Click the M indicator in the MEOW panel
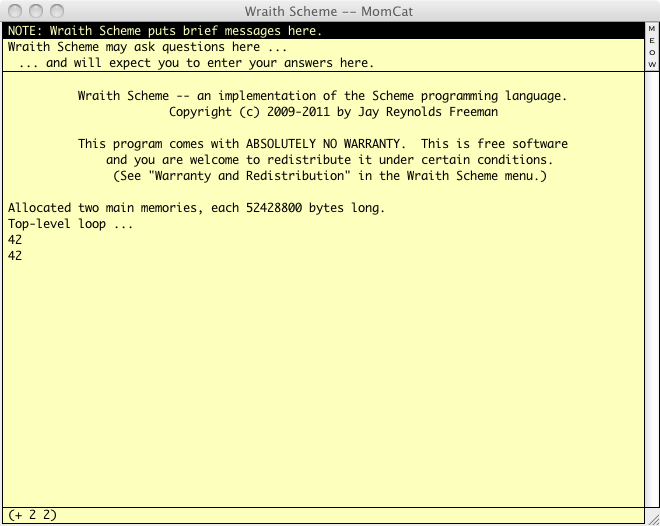660x526 pixels. (652, 29)
